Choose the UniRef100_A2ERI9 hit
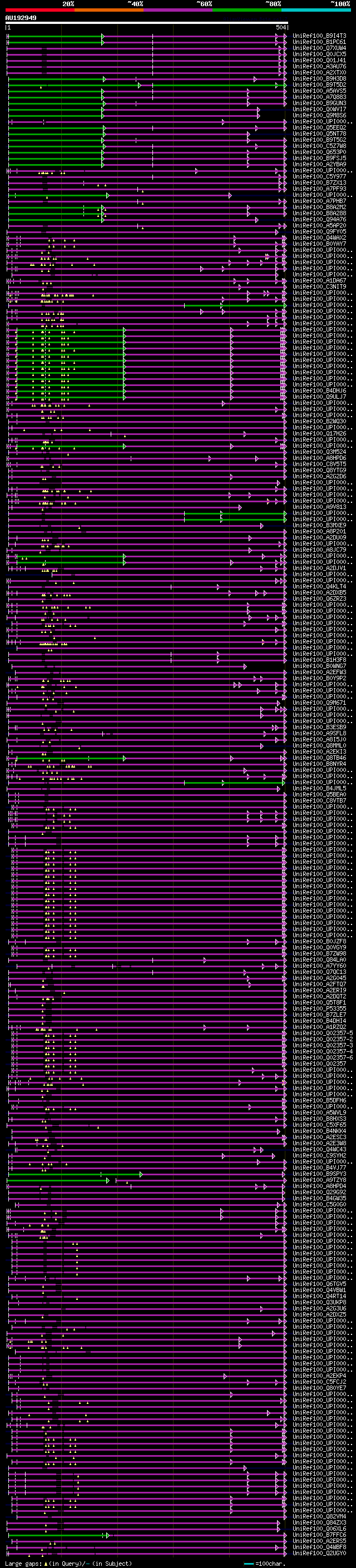 (x=319, y=990)
